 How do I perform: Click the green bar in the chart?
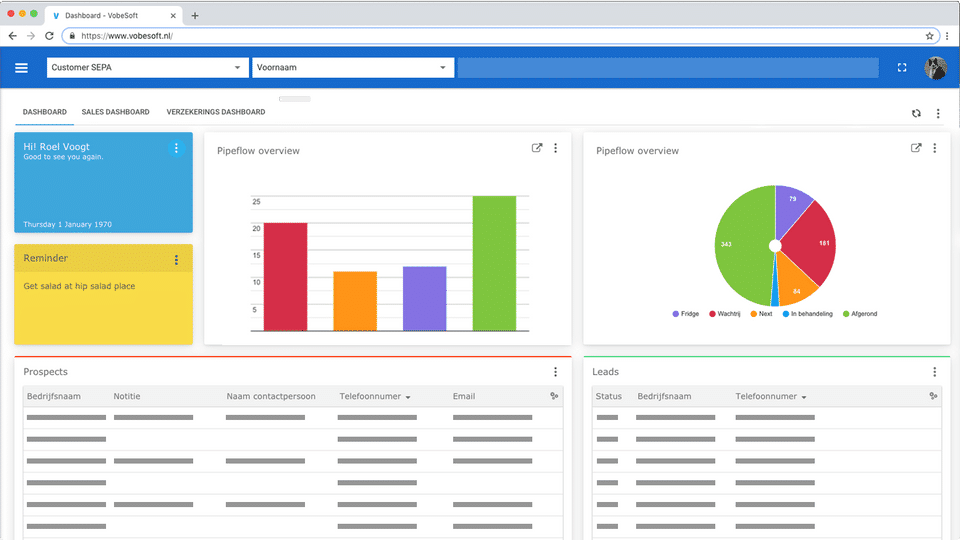click(494, 263)
